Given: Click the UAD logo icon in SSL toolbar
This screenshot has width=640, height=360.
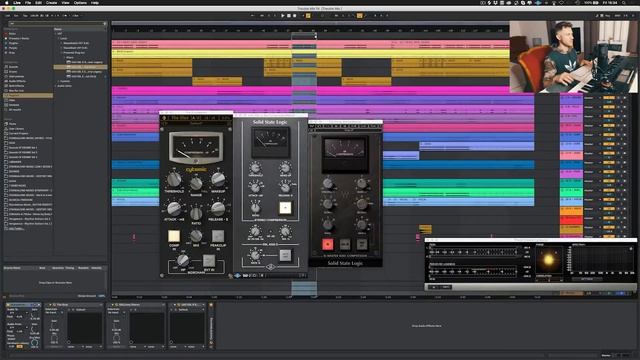Looking at the screenshot, I should tap(237, 276).
